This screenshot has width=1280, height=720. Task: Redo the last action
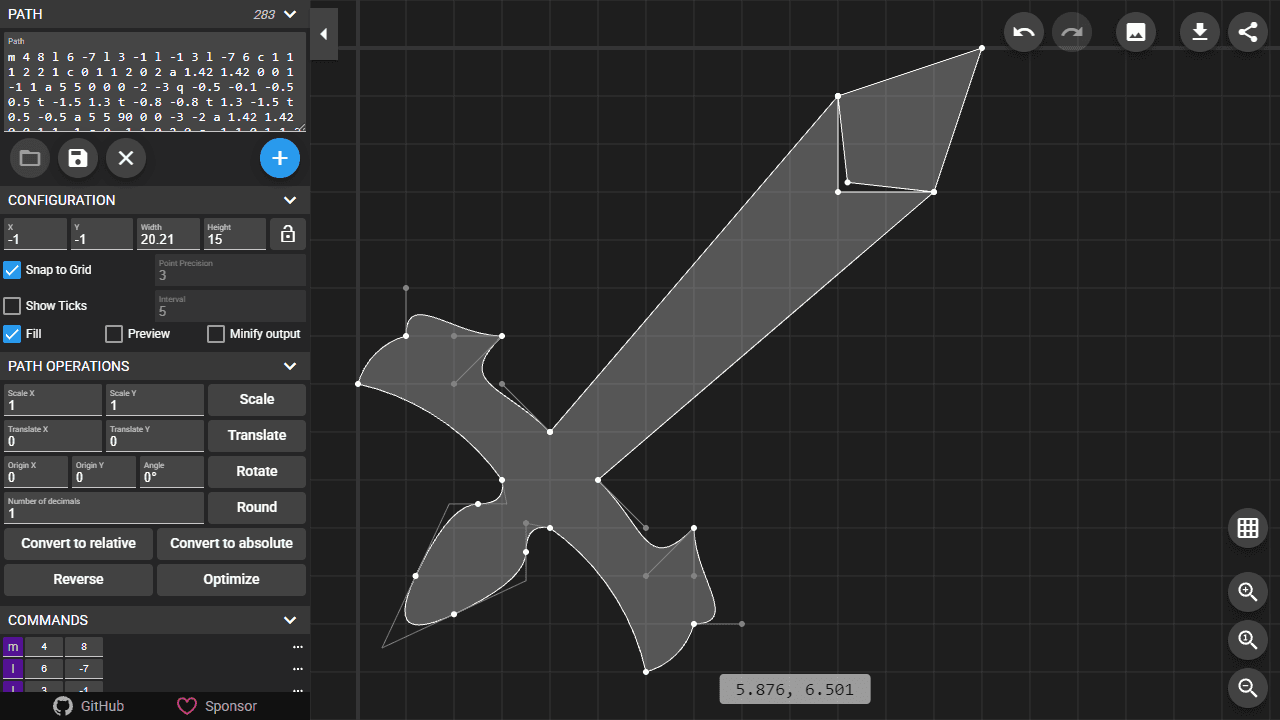[x=1072, y=32]
